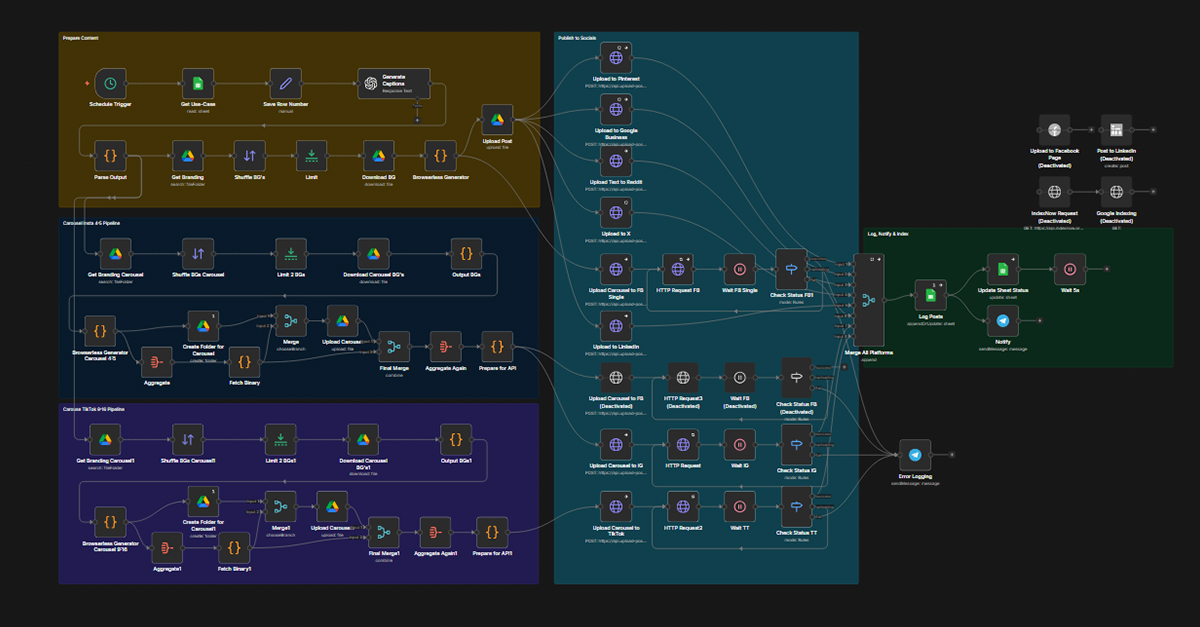
Task: Select the Error Logging Telegram node
Action: [x=914, y=454]
